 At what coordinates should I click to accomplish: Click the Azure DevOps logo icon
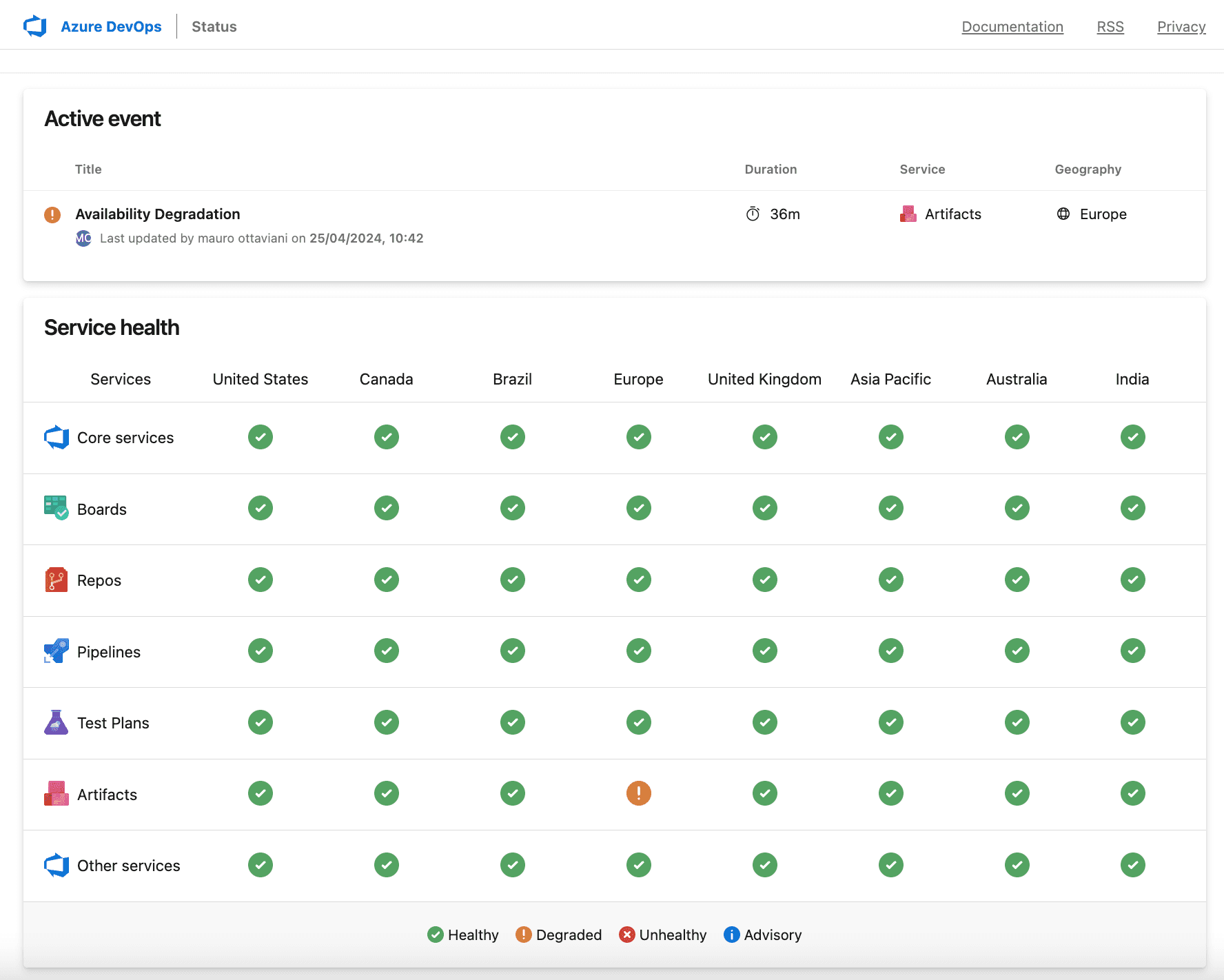click(x=34, y=26)
